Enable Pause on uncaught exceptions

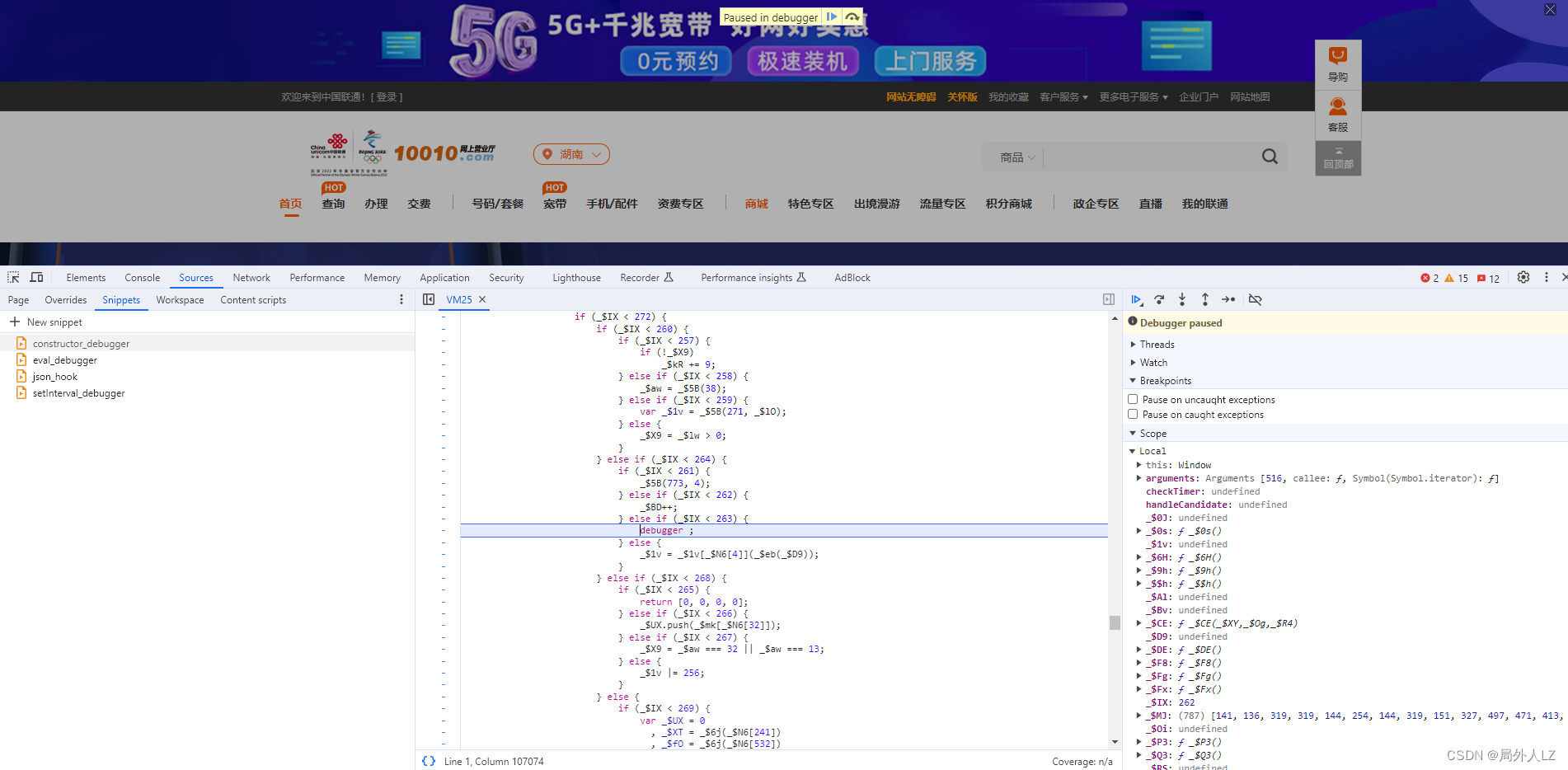[1133, 399]
